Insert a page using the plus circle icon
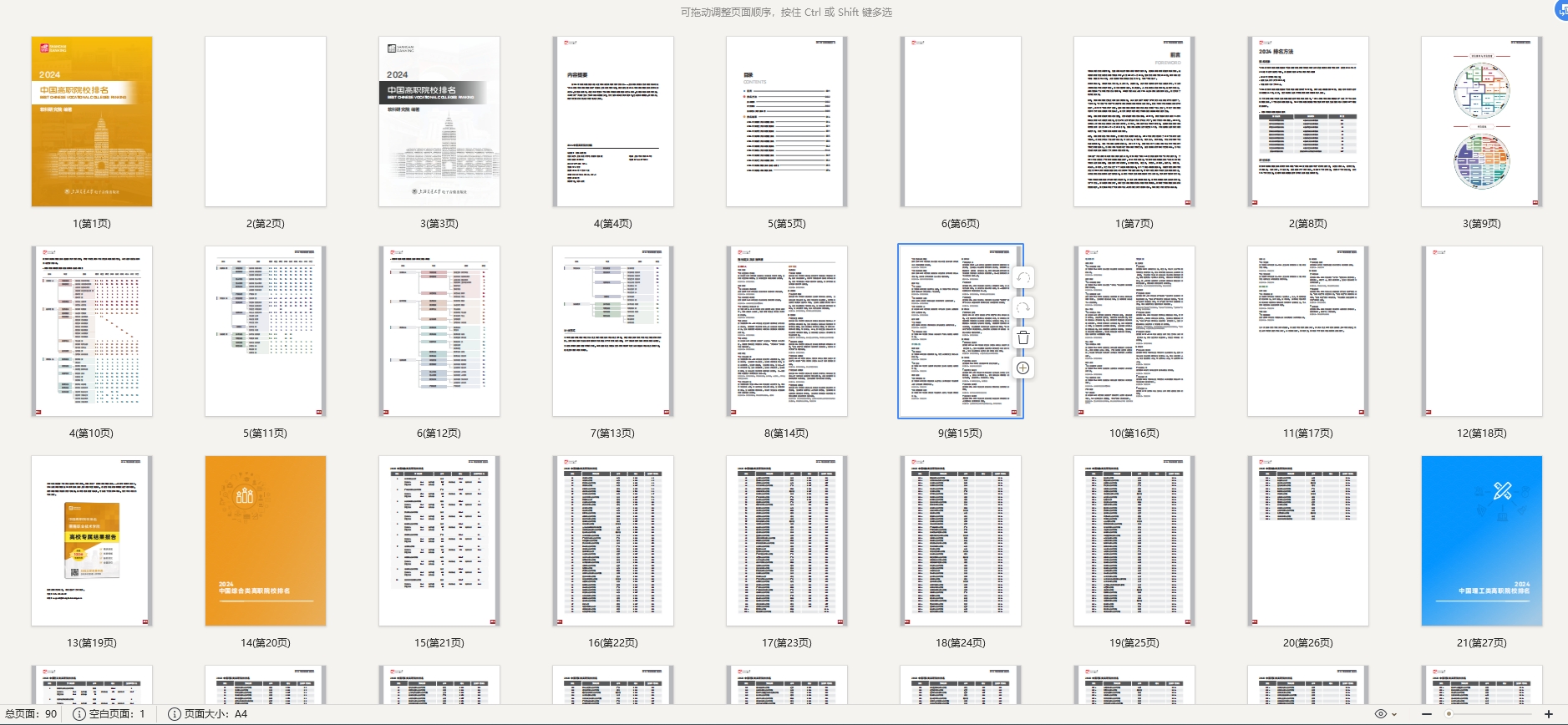The width and height of the screenshot is (1568, 725). [1023, 368]
